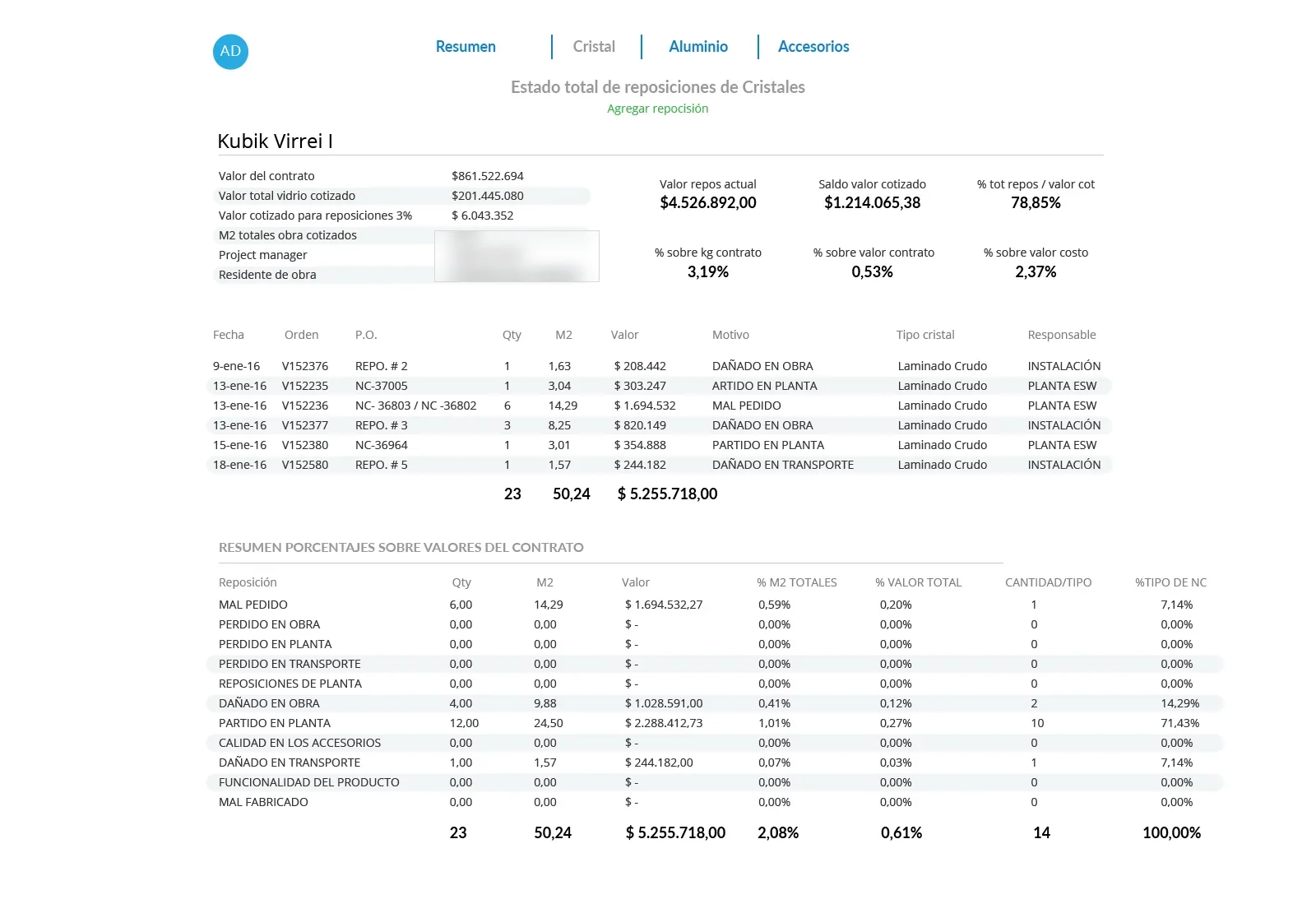Select order V152376 row
Image resolution: width=1316 pixels, height=904 pixels.
coord(658,366)
